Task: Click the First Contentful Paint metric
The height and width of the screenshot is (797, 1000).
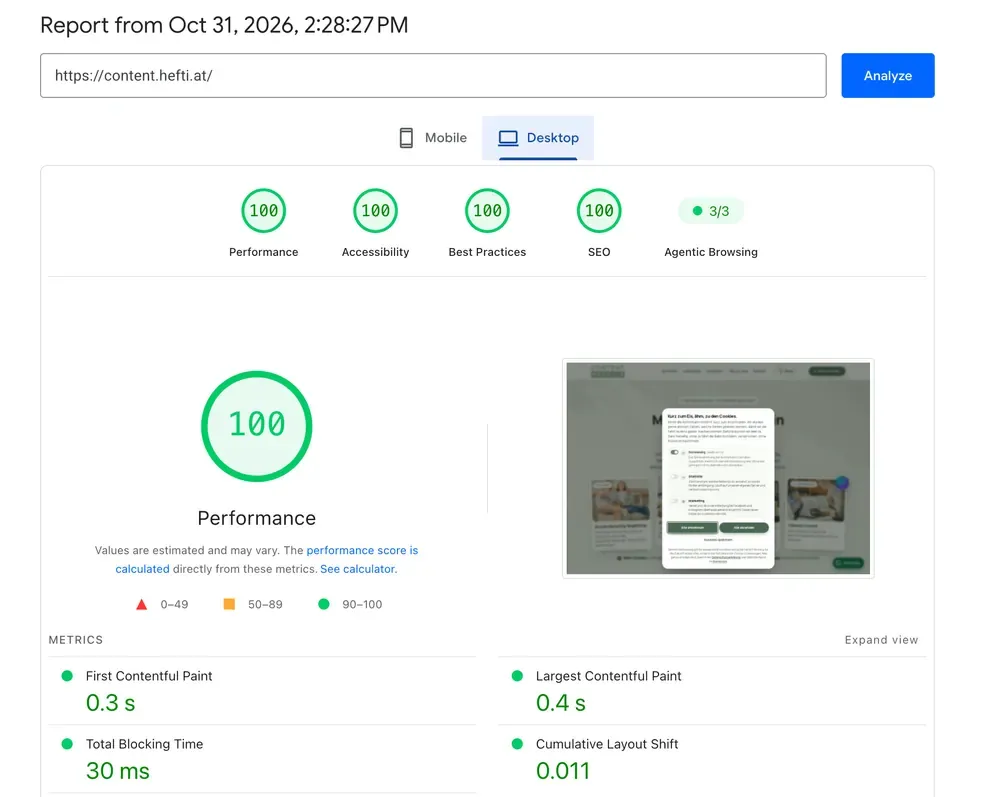Action: click(x=262, y=691)
